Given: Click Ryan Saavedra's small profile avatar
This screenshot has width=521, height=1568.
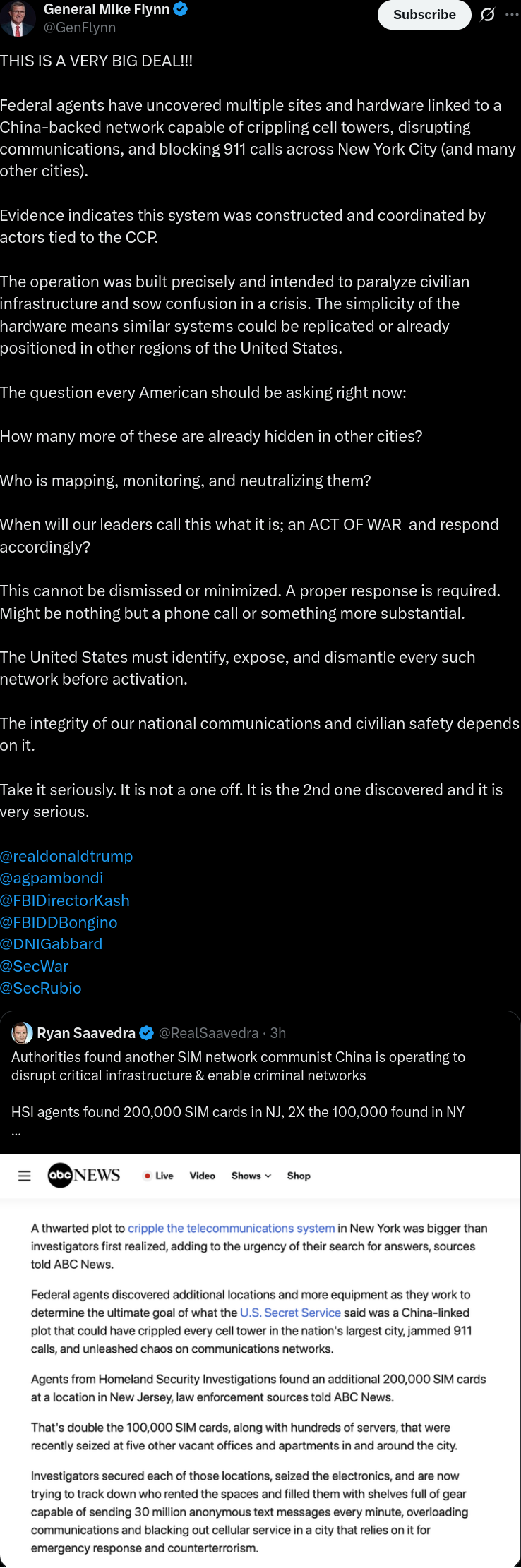Looking at the screenshot, I should 23,1033.
